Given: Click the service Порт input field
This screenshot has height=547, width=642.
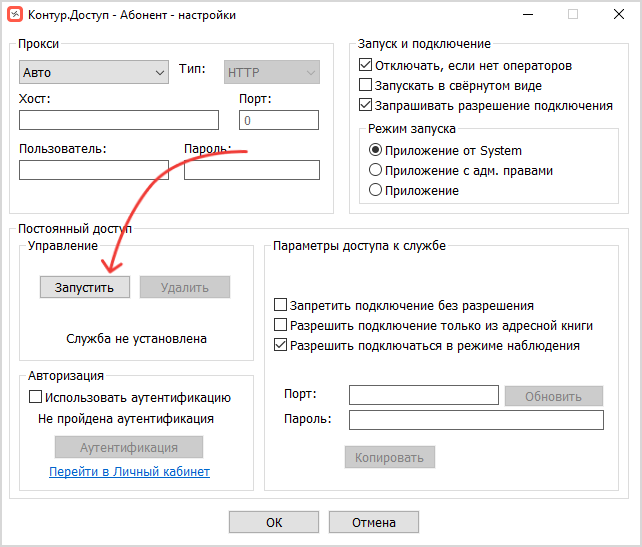Looking at the screenshot, I should point(424,395).
